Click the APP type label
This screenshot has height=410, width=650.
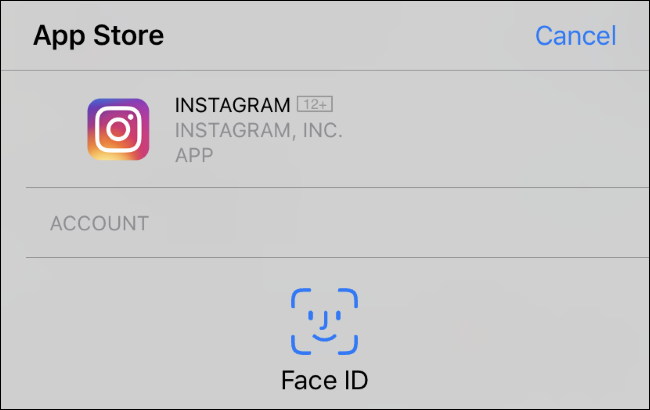pyautogui.click(x=194, y=155)
